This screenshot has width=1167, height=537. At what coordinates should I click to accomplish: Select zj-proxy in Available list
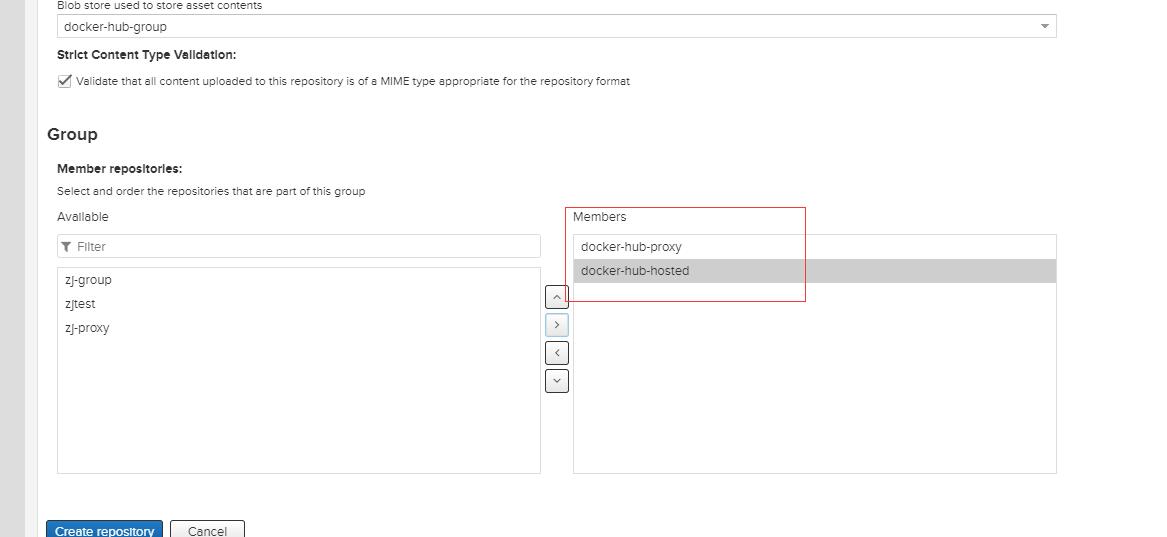click(x=298, y=328)
